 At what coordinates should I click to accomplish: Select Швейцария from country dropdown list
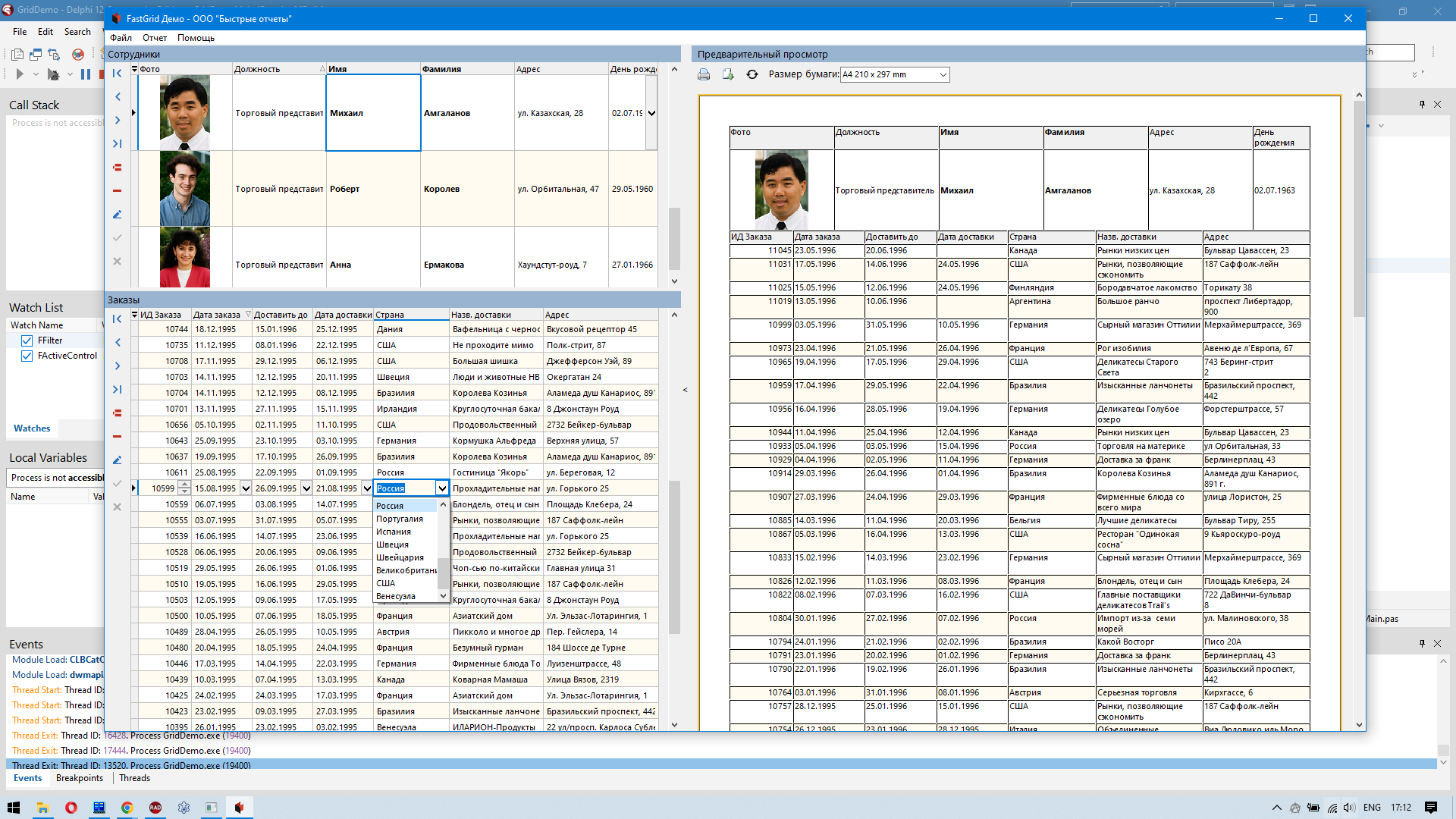(400, 557)
